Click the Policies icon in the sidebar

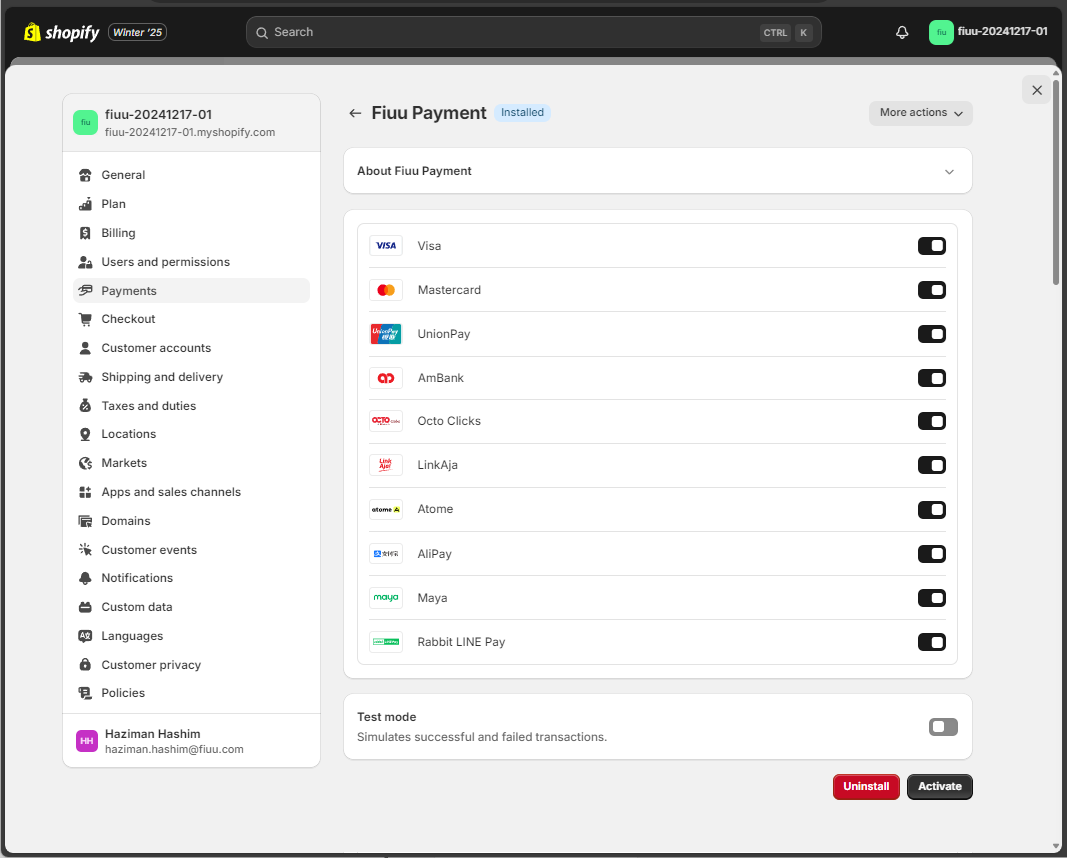(85, 693)
